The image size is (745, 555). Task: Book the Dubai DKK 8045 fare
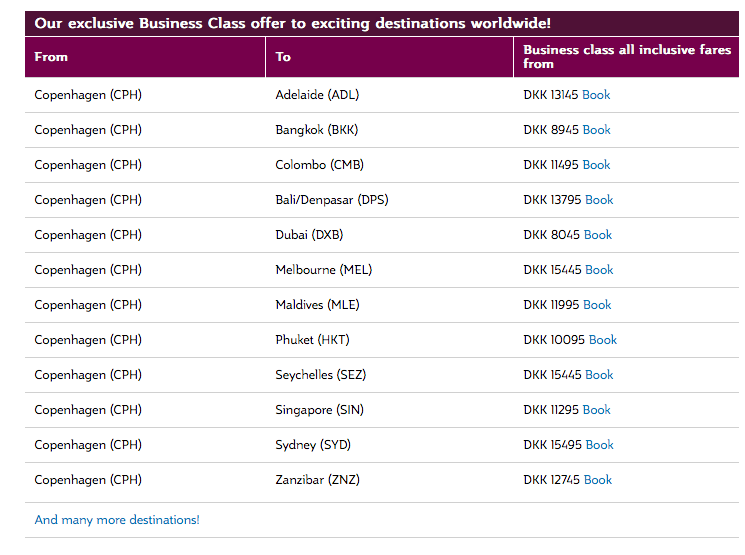597,235
